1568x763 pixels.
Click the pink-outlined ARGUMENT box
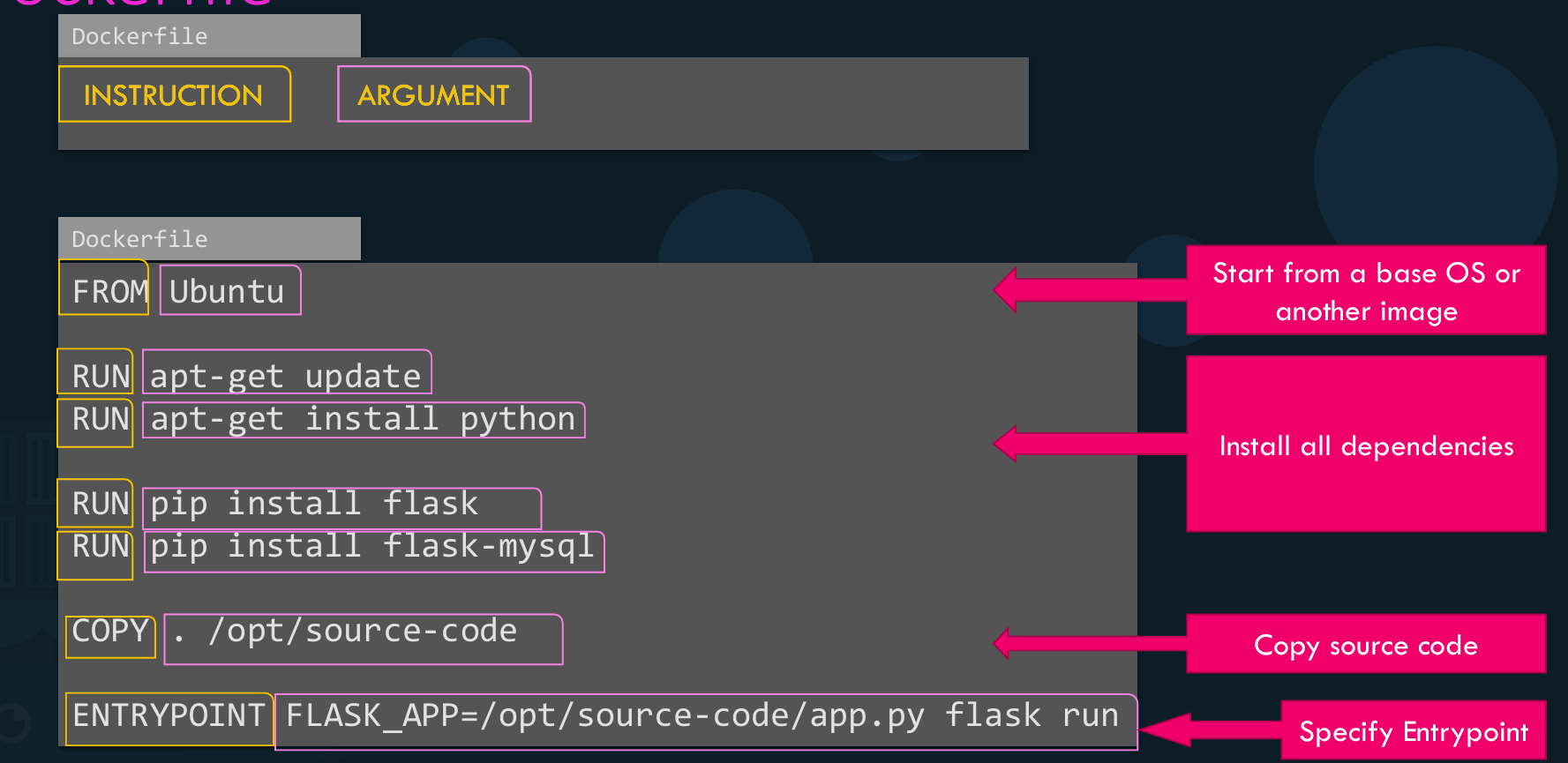(433, 94)
